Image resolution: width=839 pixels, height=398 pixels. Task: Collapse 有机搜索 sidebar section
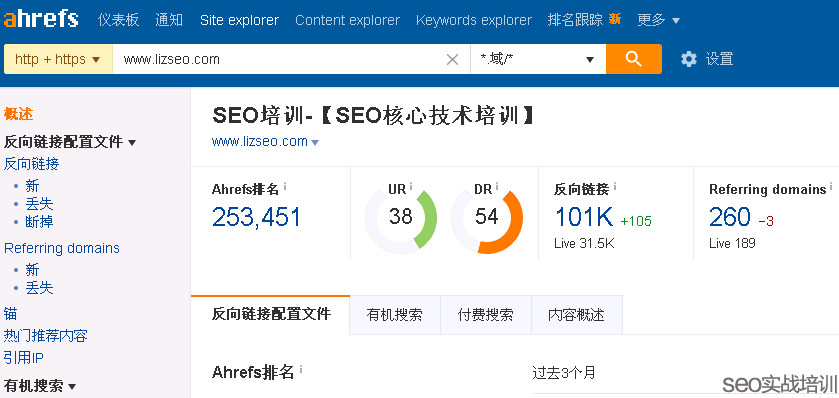72,386
